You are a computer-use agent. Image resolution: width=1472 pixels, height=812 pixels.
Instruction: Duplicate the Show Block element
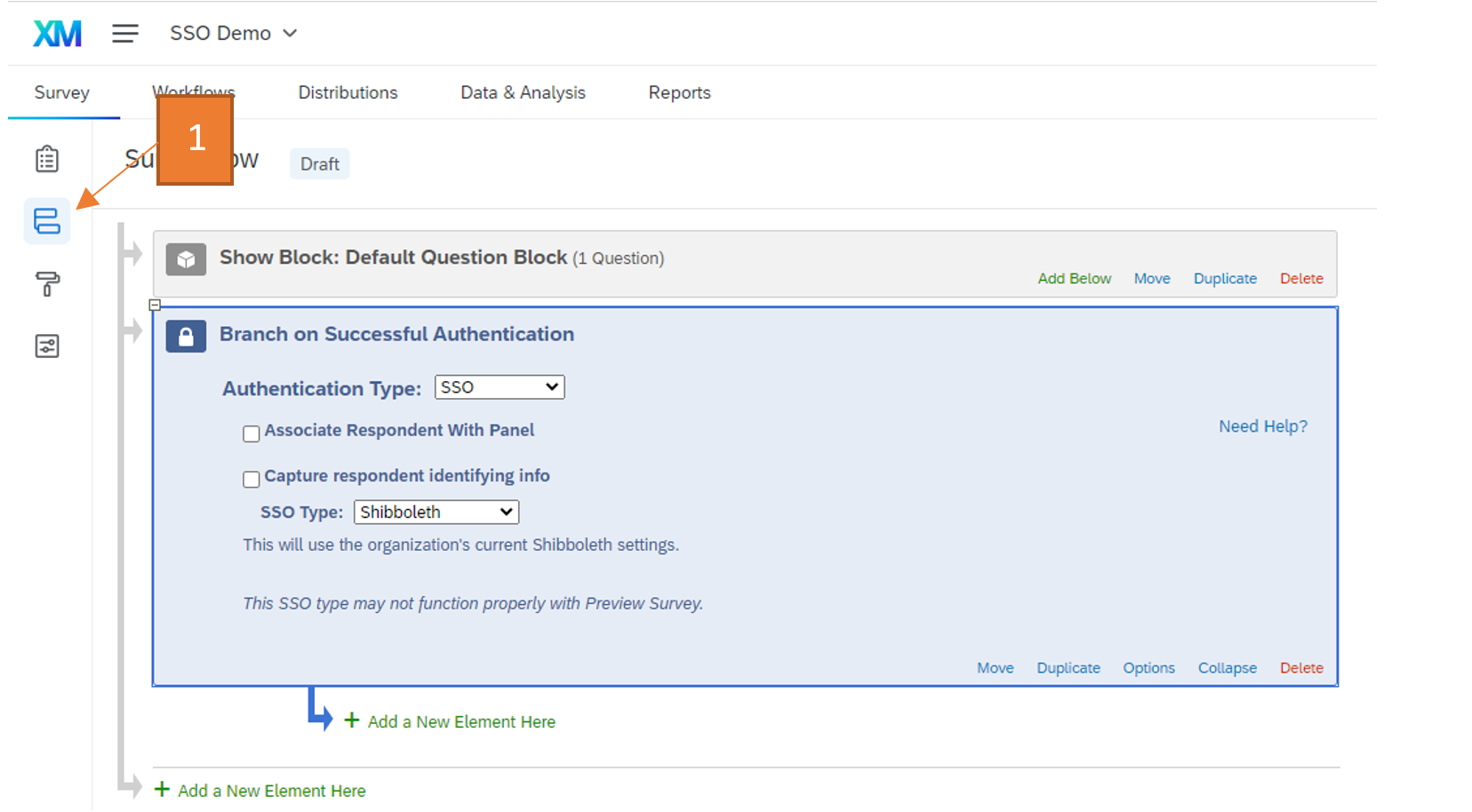click(x=1225, y=279)
